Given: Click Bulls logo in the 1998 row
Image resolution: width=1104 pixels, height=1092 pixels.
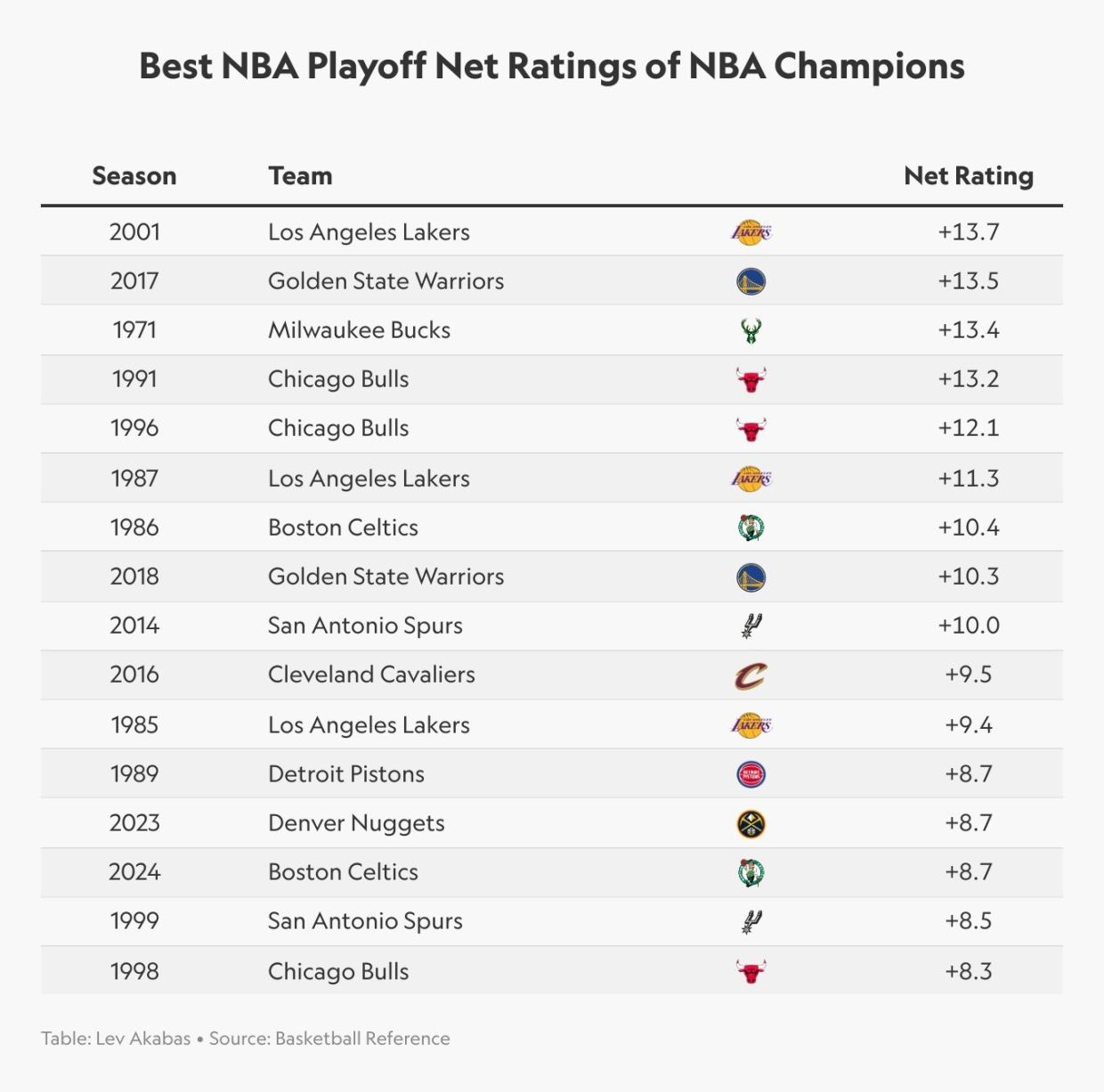Looking at the screenshot, I should pyautogui.click(x=751, y=971).
